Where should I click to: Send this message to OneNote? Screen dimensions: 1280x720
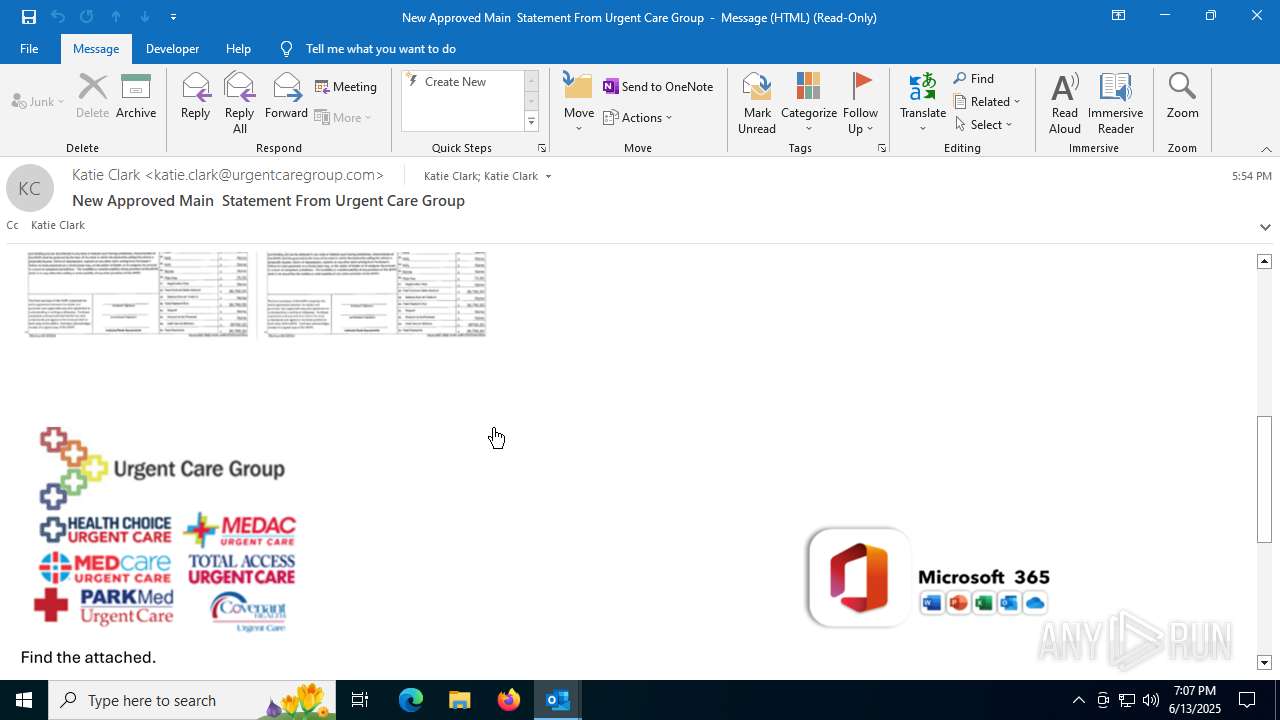coord(658,87)
